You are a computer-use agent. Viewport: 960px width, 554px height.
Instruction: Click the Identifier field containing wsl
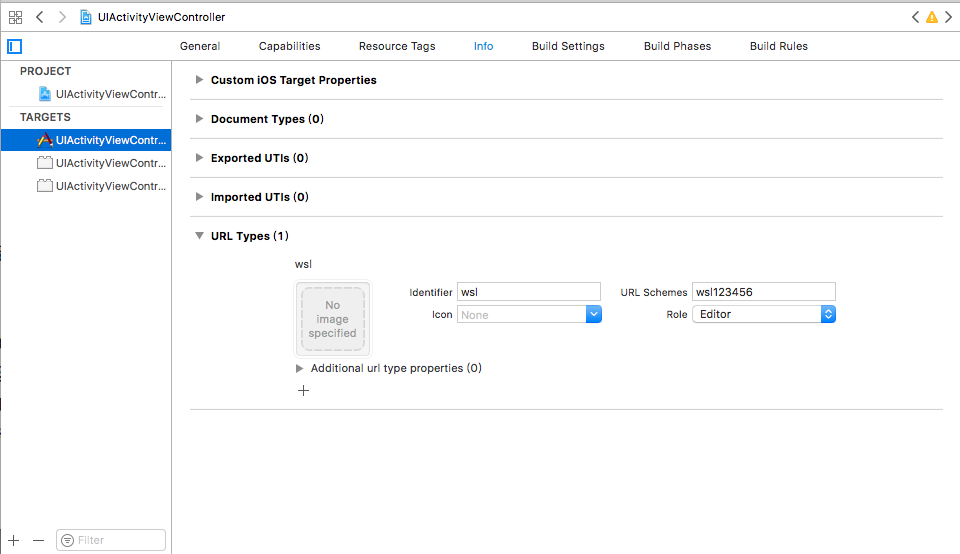(529, 292)
